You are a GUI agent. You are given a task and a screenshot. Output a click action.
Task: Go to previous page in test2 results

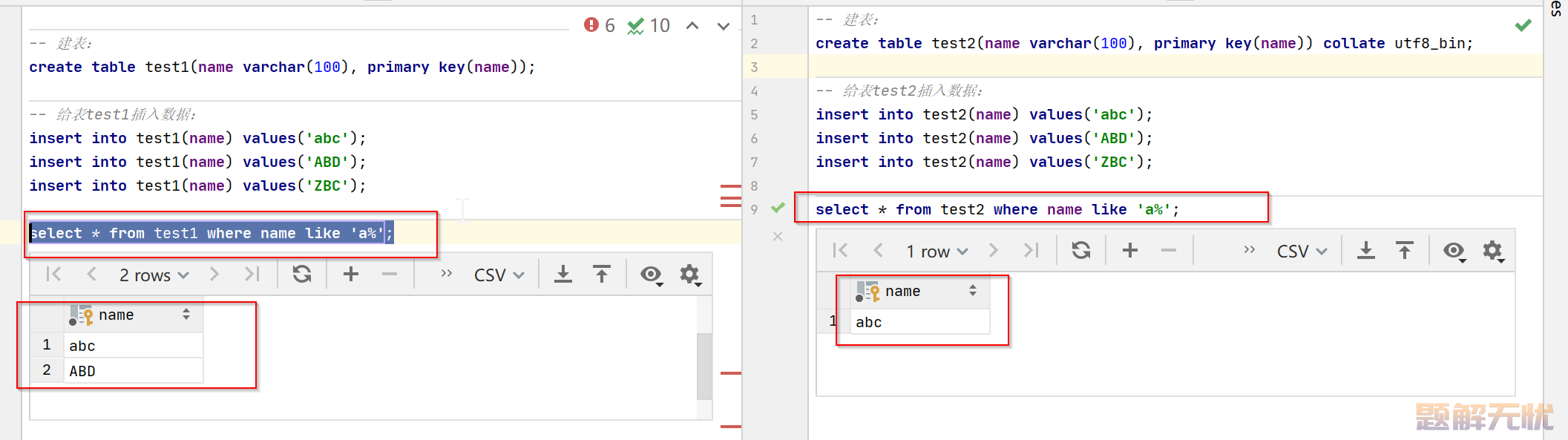(878, 251)
